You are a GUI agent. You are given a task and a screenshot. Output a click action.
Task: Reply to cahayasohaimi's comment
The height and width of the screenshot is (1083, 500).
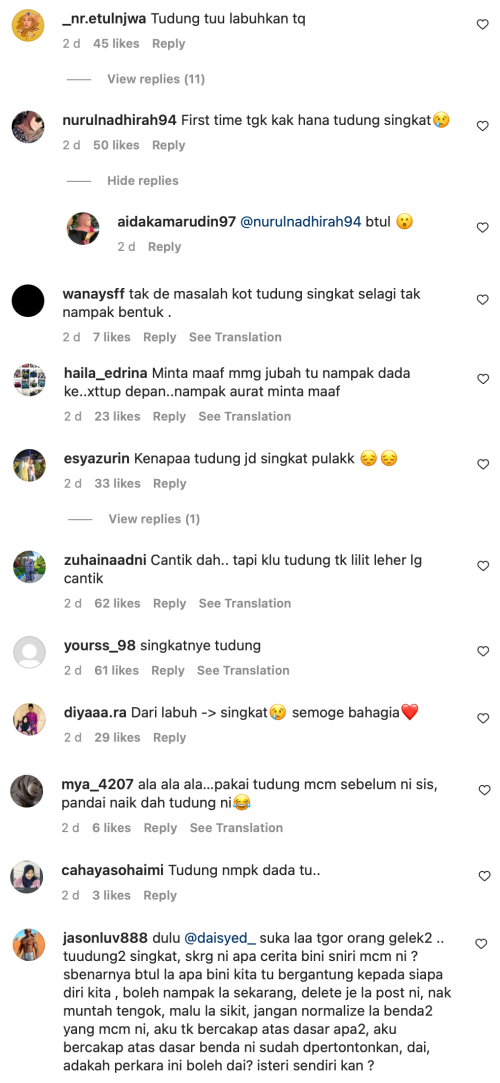(x=160, y=895)
